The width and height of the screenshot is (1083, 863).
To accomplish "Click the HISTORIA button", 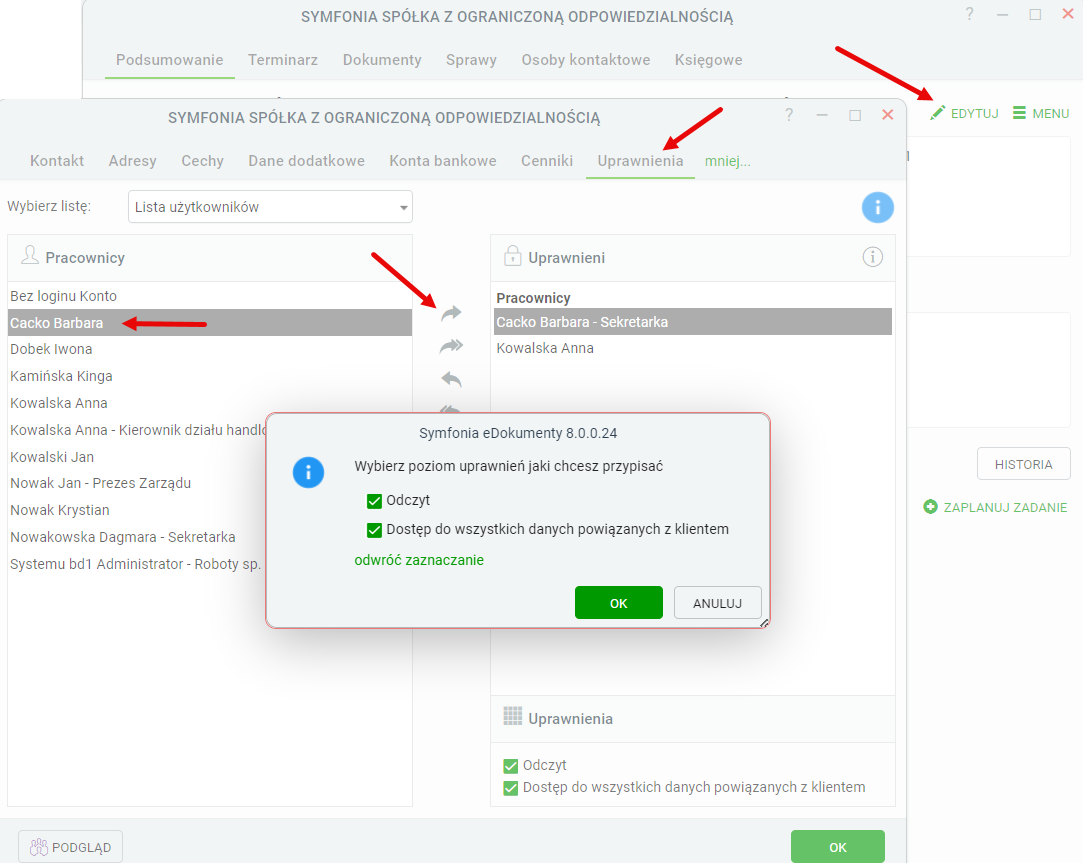I will [1024, 464].
